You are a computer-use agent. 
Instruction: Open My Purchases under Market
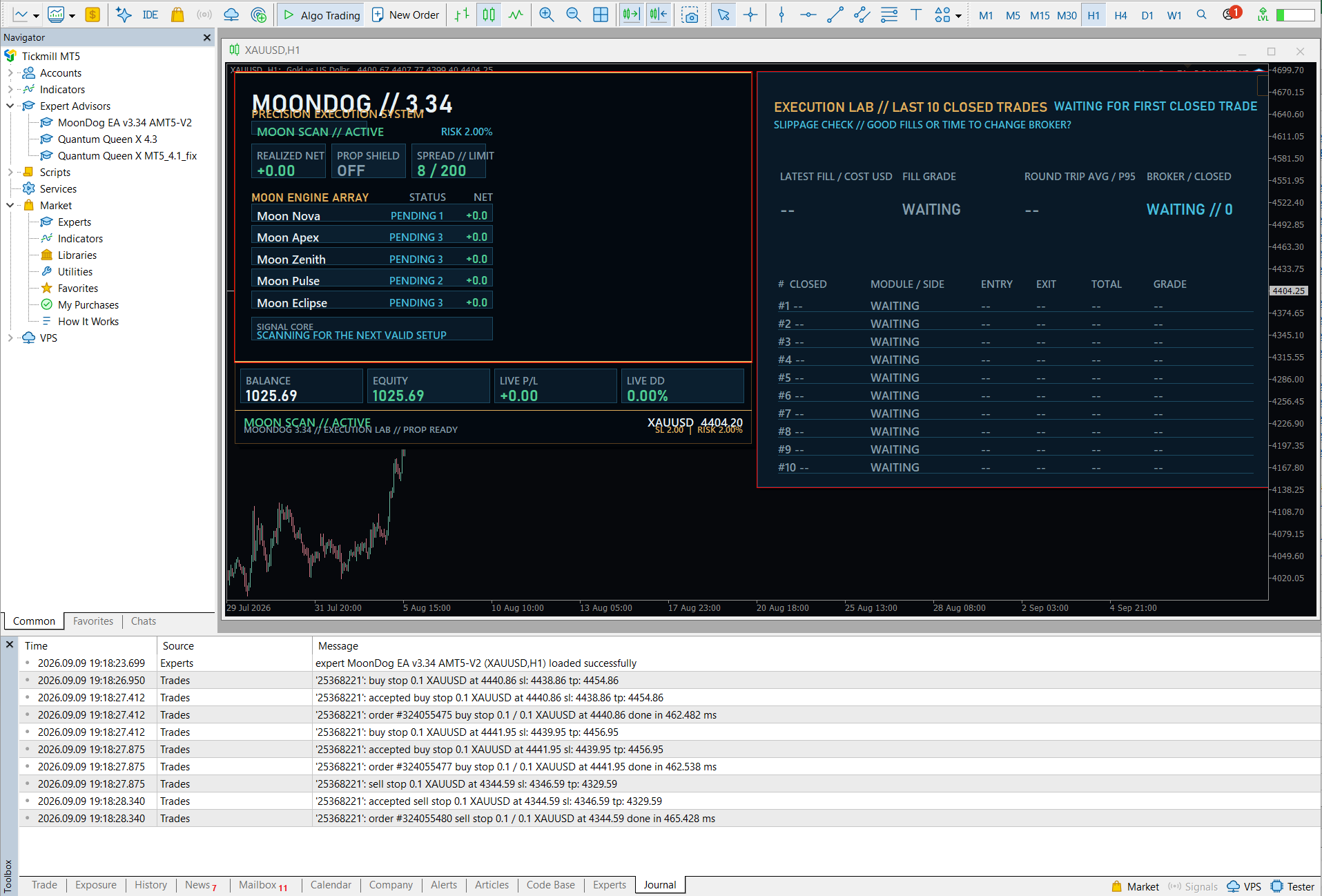click(88, 304)
